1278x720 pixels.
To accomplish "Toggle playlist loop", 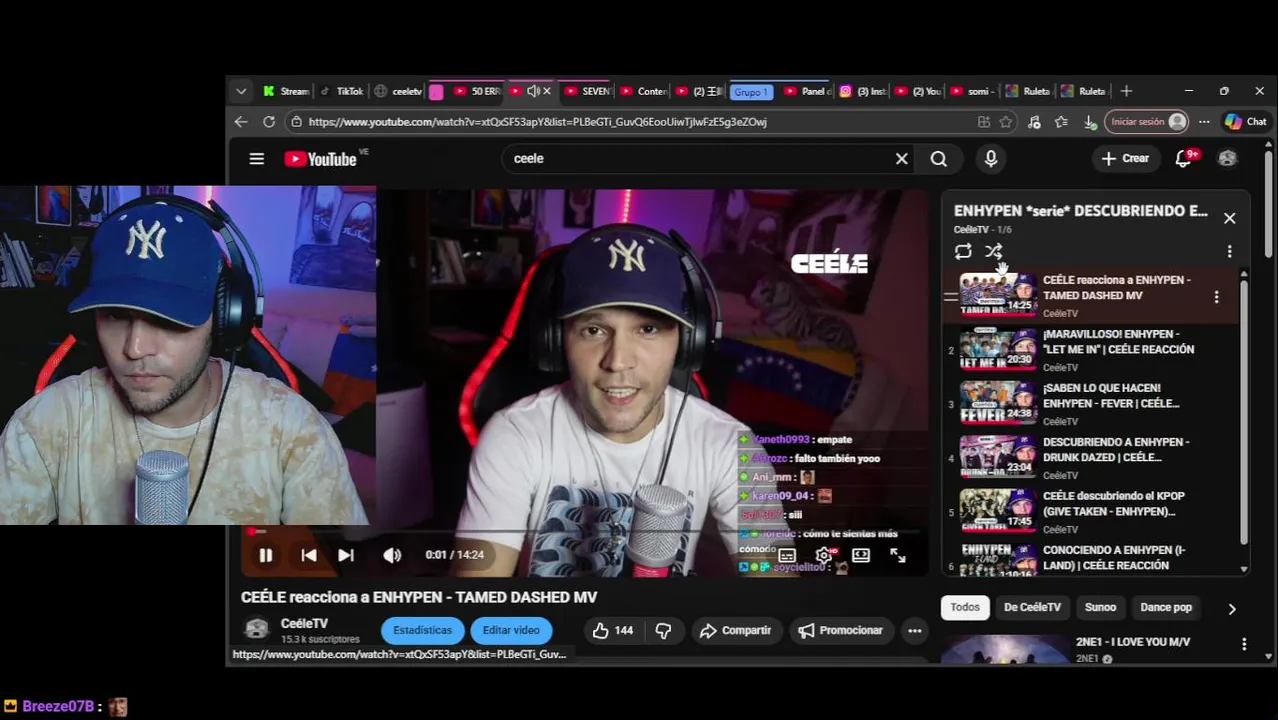I will [963, 252].
